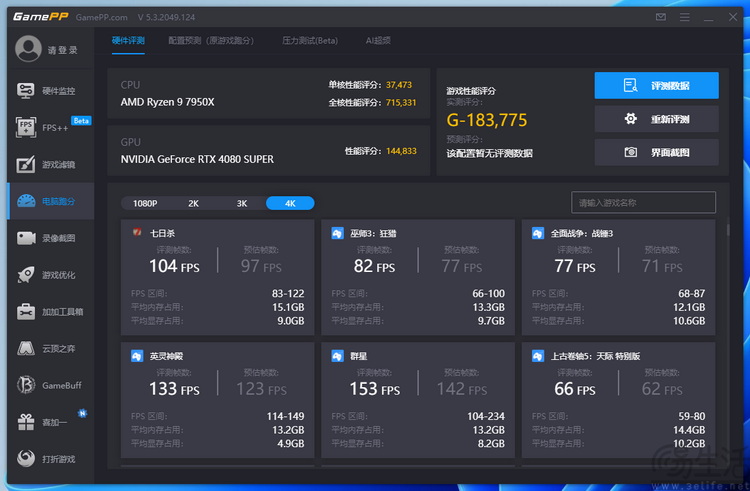Click the AMD Ryzen 9 7950X text
The width and height of the screenshot is (750, 491).
click(167, 102)
